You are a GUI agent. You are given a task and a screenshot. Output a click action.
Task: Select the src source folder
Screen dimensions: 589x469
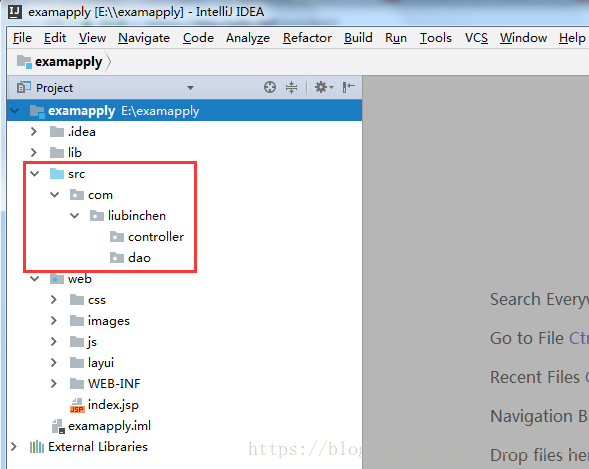[77, 174]
